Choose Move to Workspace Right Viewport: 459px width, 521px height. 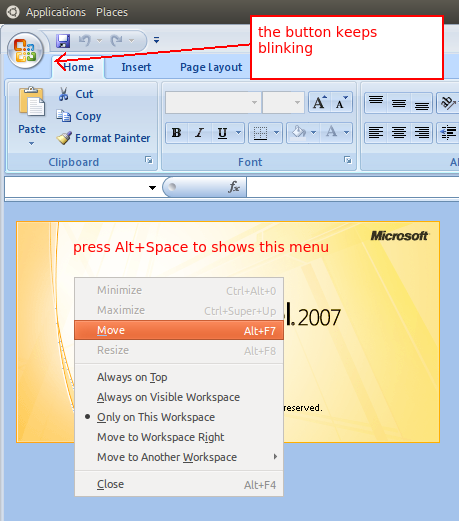179,437
